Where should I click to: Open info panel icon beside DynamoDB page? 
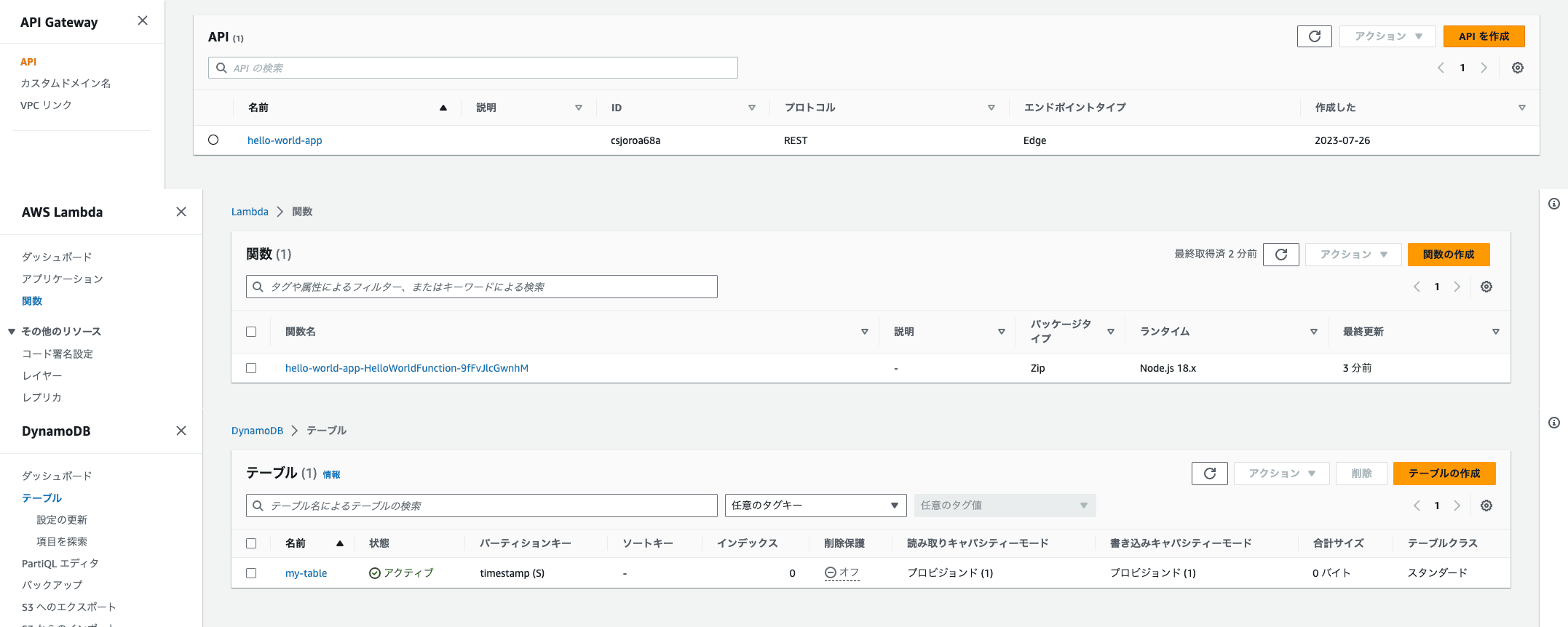click(1554, 423)
